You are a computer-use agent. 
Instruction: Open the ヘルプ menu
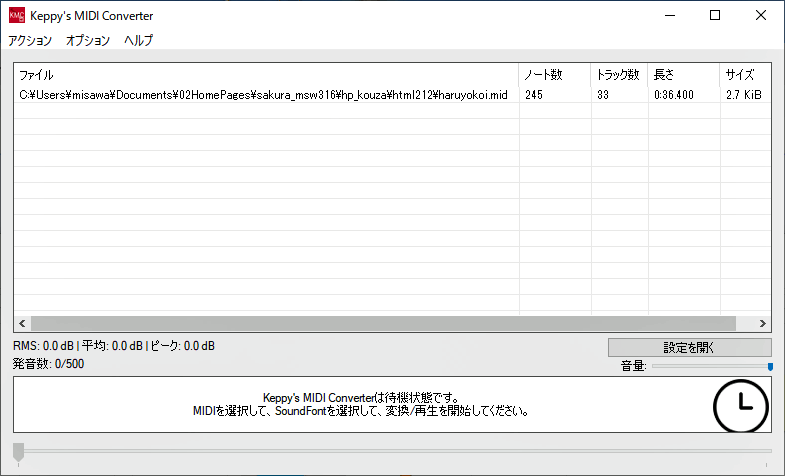[x=139, y=40]
